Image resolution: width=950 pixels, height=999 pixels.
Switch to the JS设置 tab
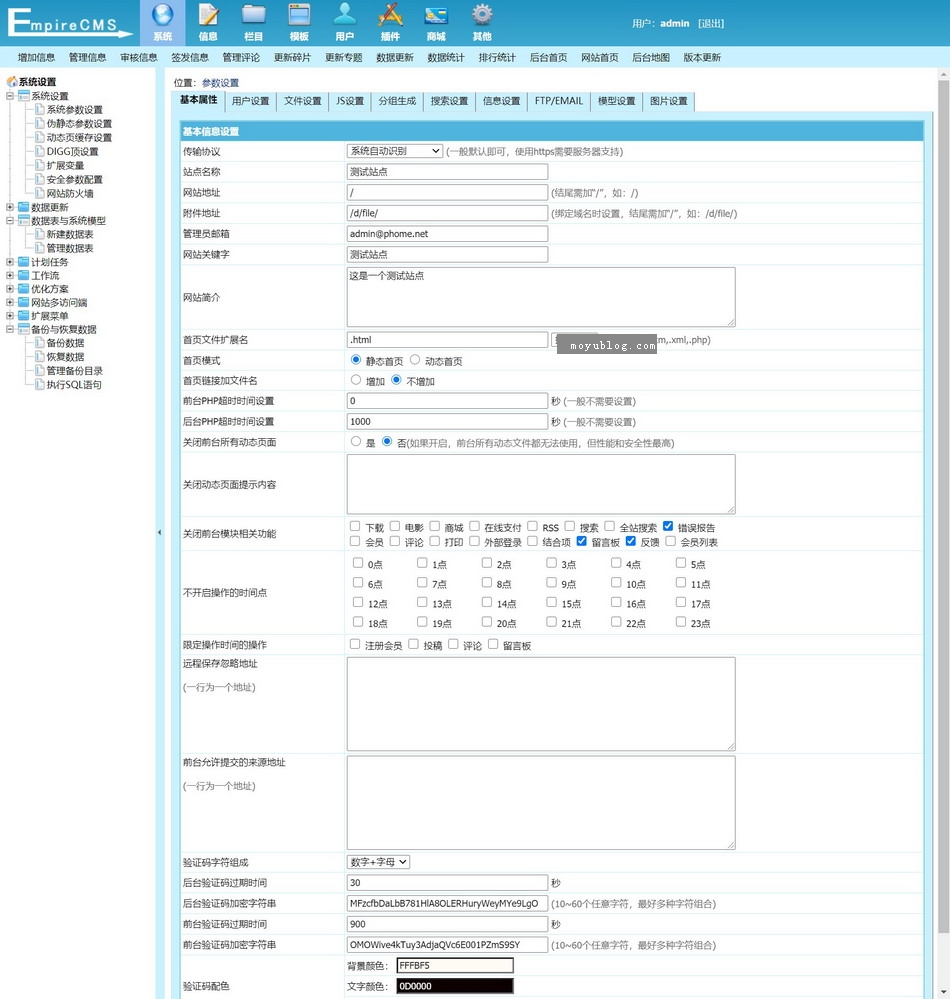coord(350,101)
